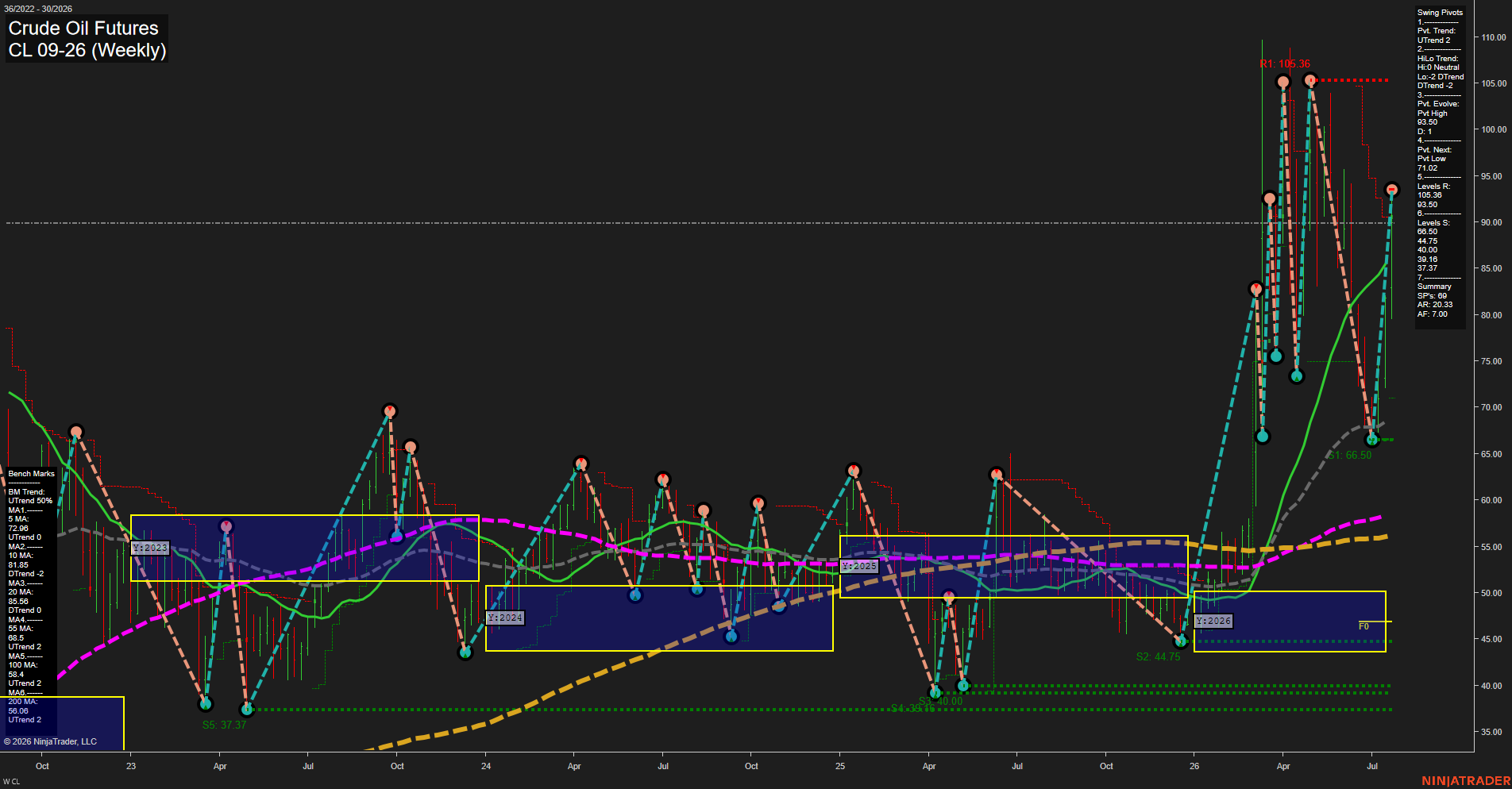The height and width of the screenshot is (789, 1512).
Task: Select the CL 09-26 (Weekly) instrument label
Action: (x=87, y=50)
